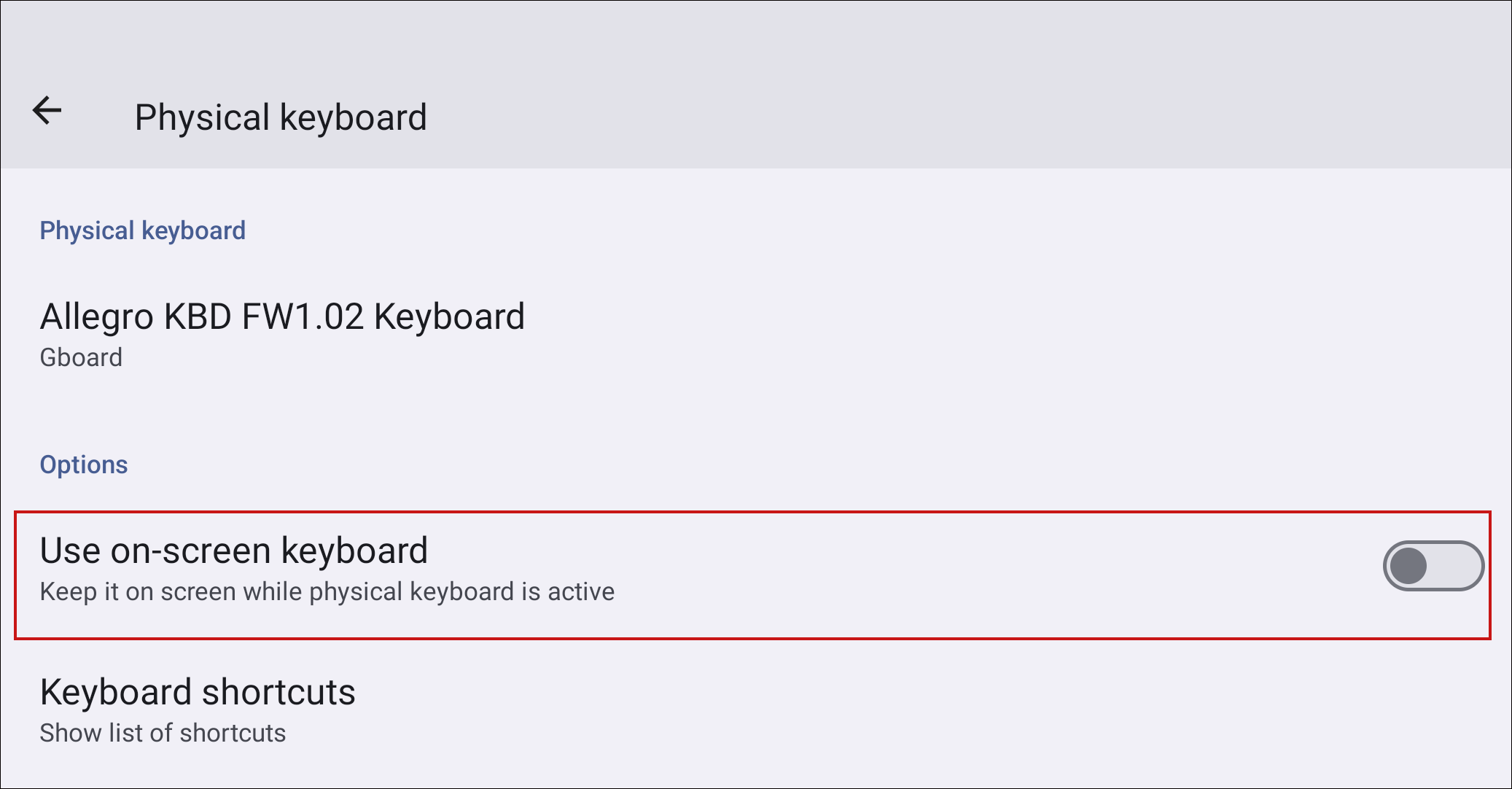Click the word 'shortcuts' in Keyboard shortcuts
This screenshot has width=1512, height=789.
point(278,692)
